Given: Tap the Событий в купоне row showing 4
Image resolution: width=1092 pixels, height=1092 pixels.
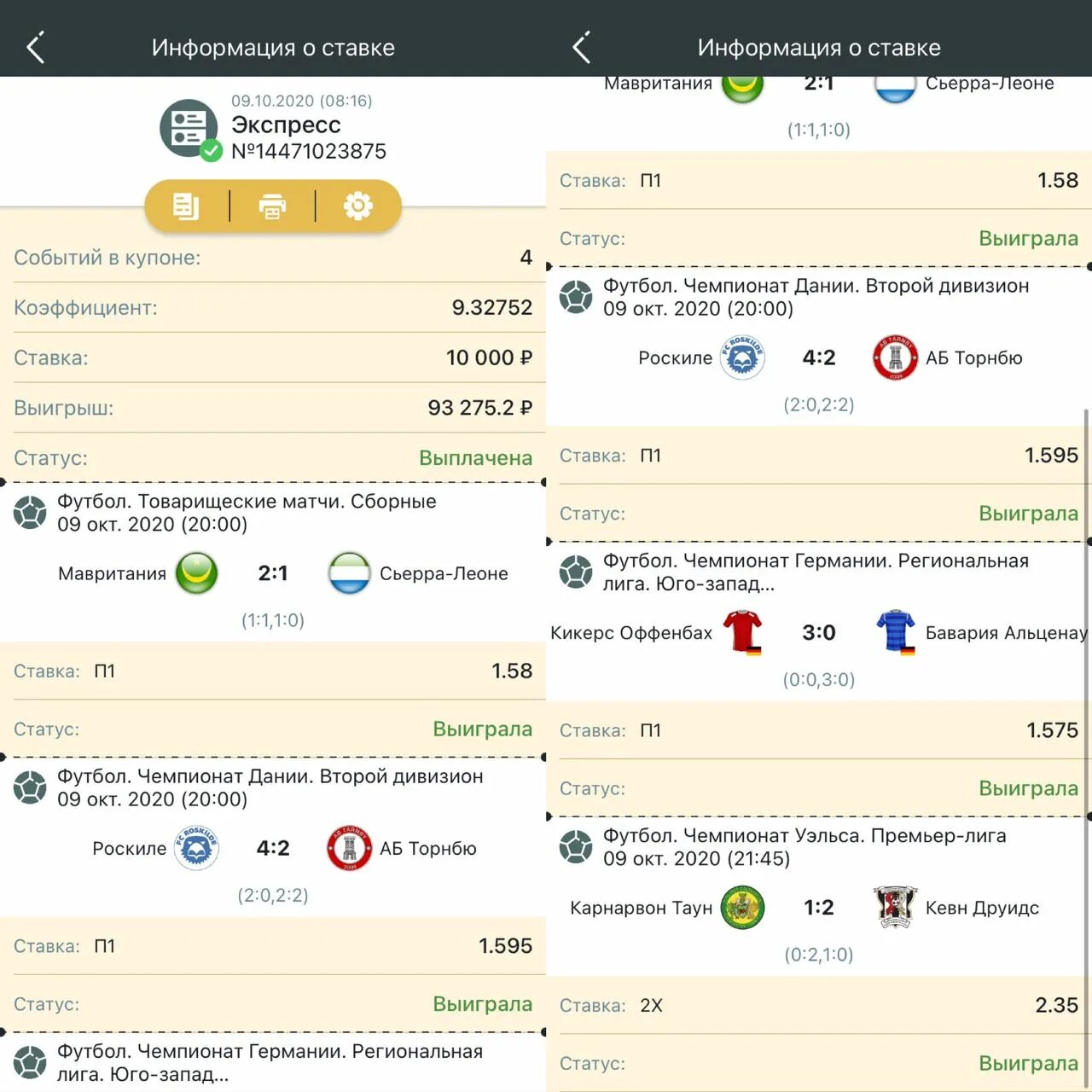Looking at the screenshot, I should point(273,258).
